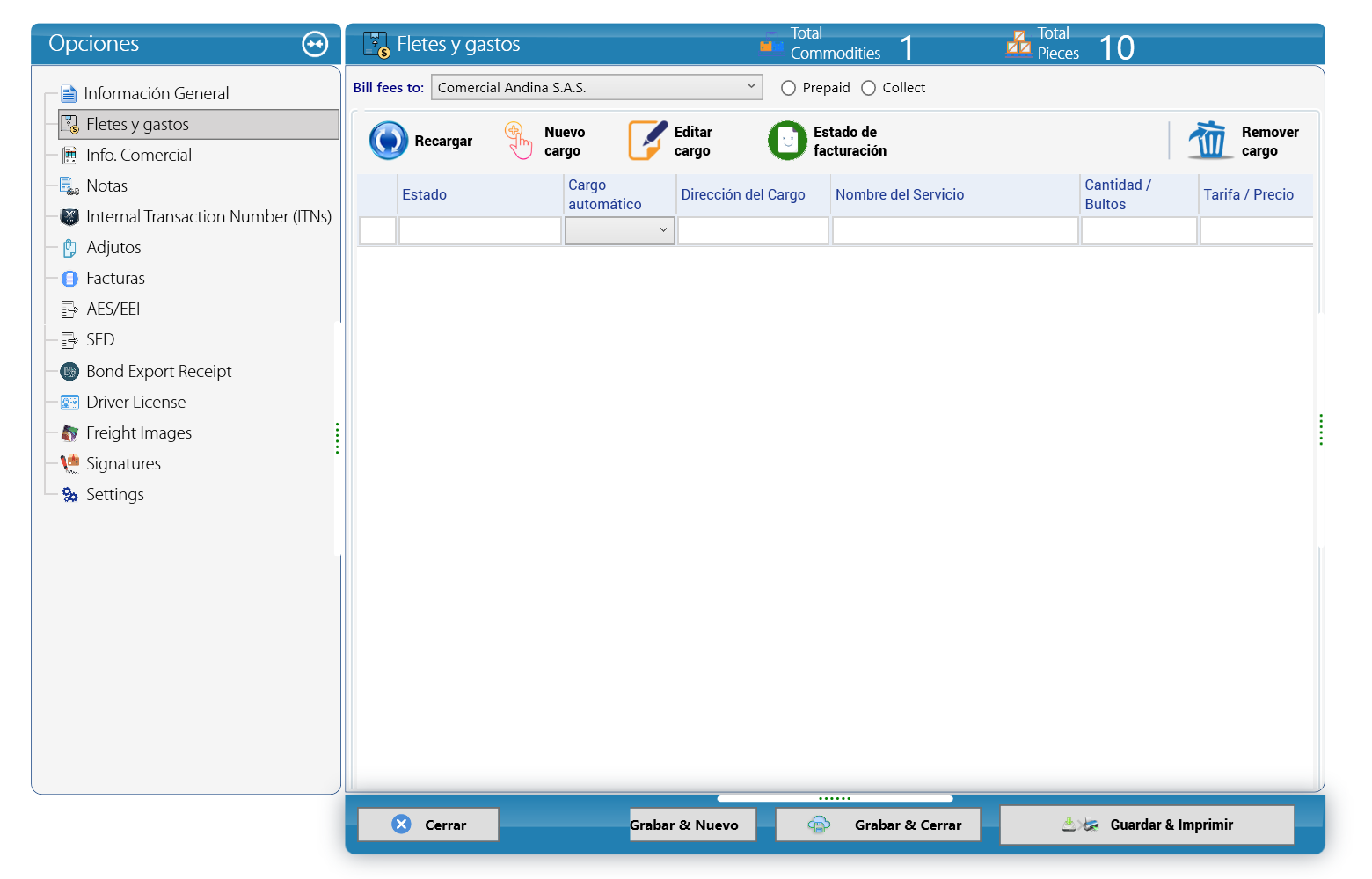
Task: Click Grabar & Nuevo button
Action: click(x=692, y=825)
